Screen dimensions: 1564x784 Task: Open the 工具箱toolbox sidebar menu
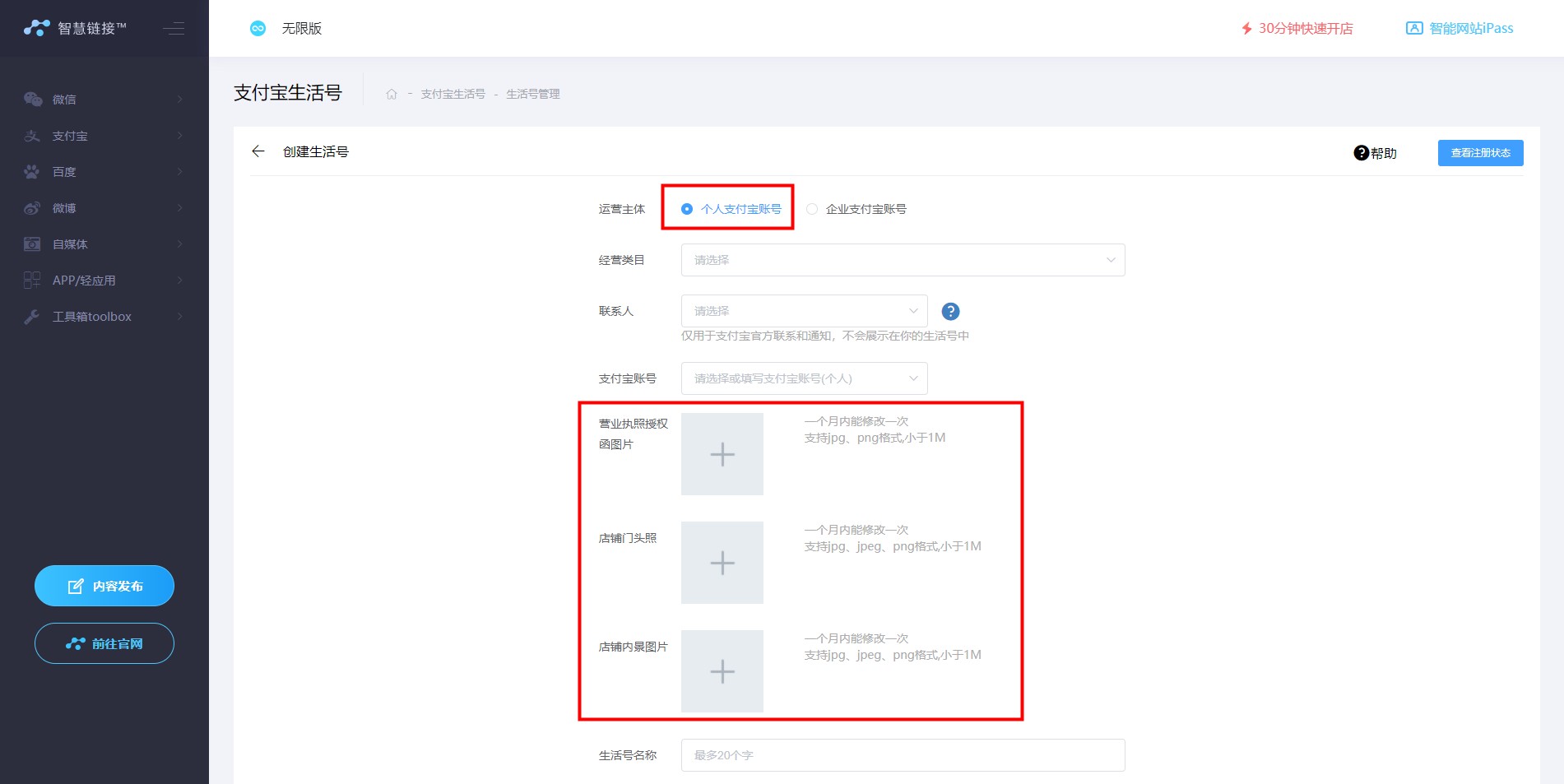(104, 317)
